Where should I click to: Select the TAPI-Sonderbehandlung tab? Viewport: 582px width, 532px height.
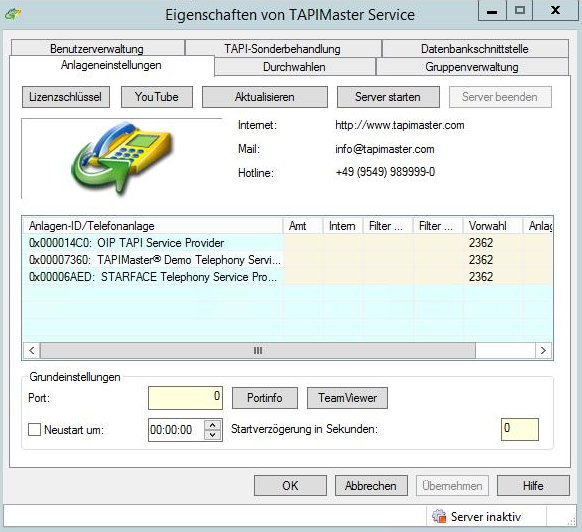click(x=282, y=48)
